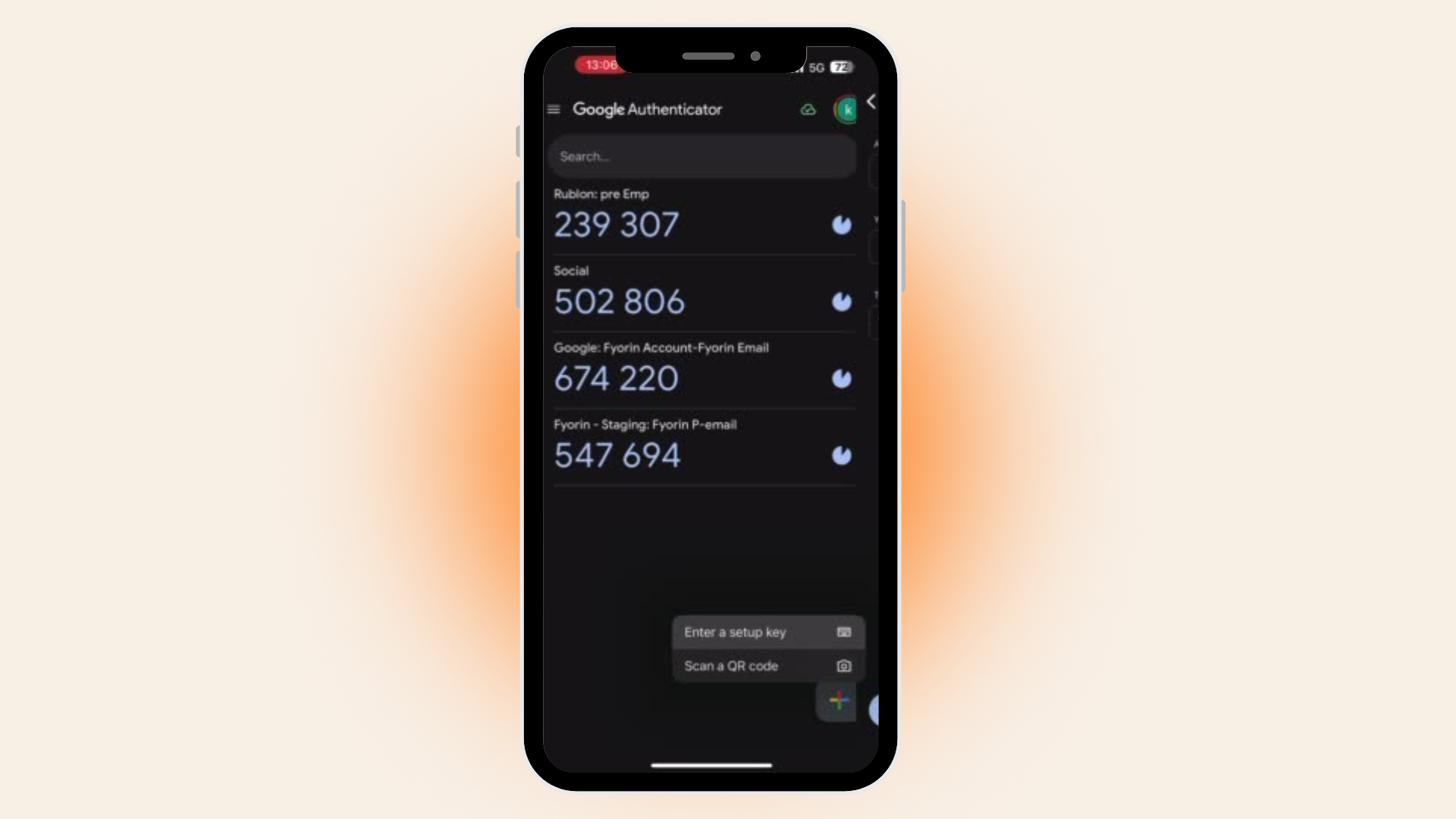Viewport: 1456px width, 819px height.
Task: Click the account profile avatar icon
Action: [x=846, y=108]
